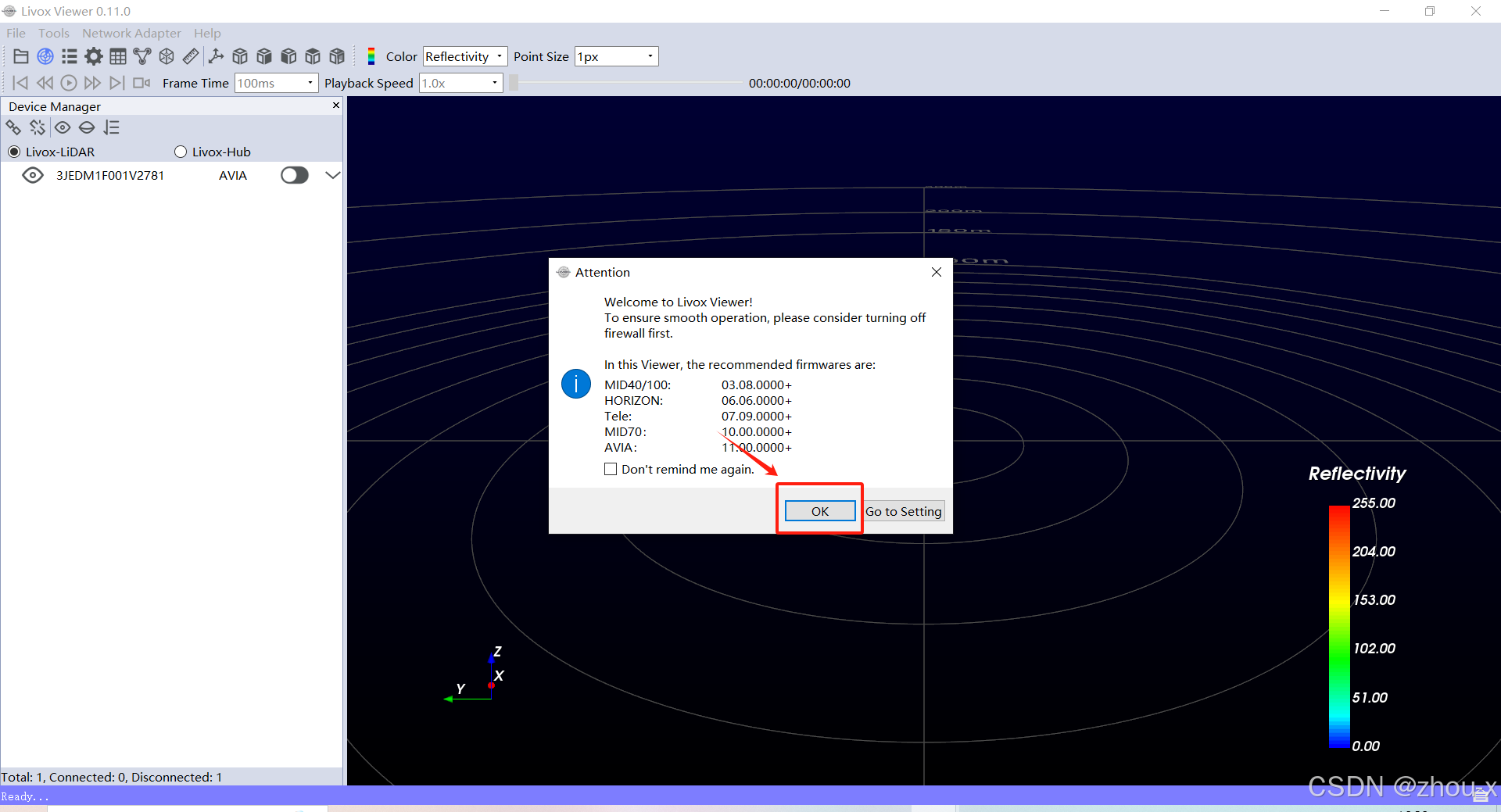
Task: Jump to first frame playback button
Action: [x=21, y=83]
